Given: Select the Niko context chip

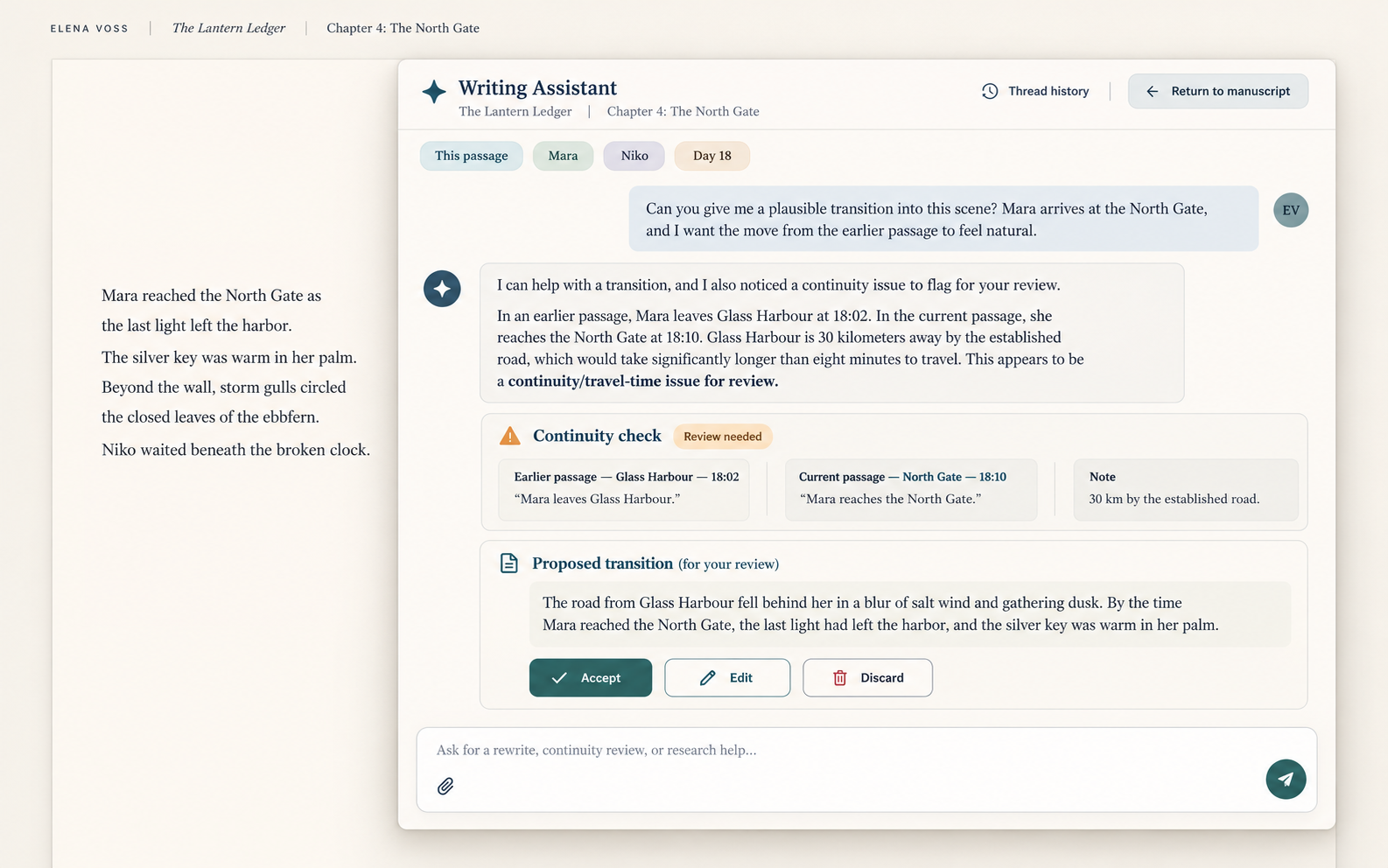Looking at the screenshot, I should (x=634, y=156).
